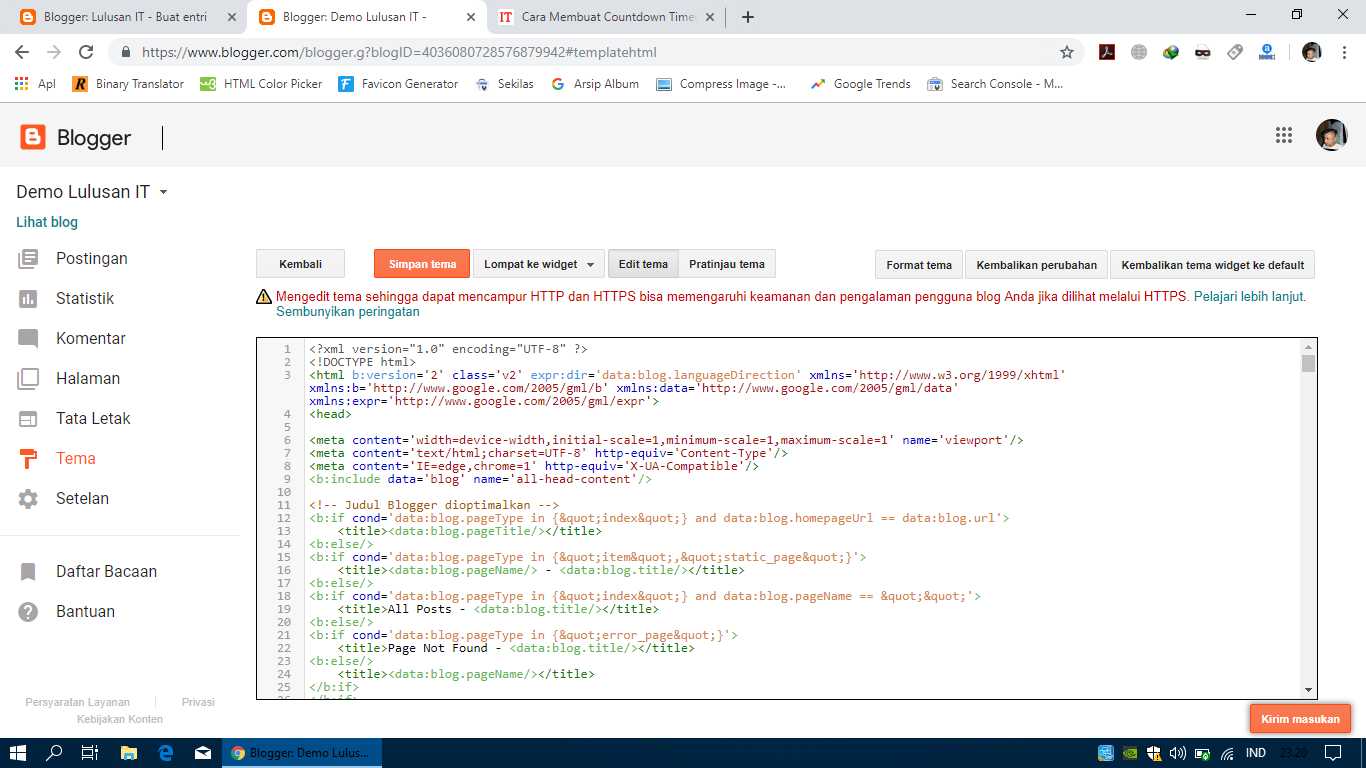Click the Tata Letak layout icon

coord(28,419)
